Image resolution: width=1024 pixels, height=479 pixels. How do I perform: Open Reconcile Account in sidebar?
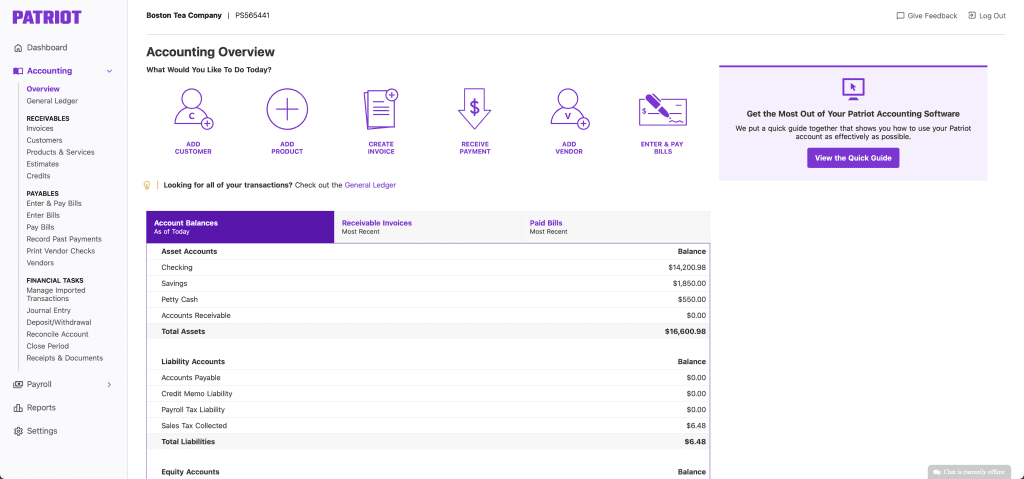[x=57, y=334]
